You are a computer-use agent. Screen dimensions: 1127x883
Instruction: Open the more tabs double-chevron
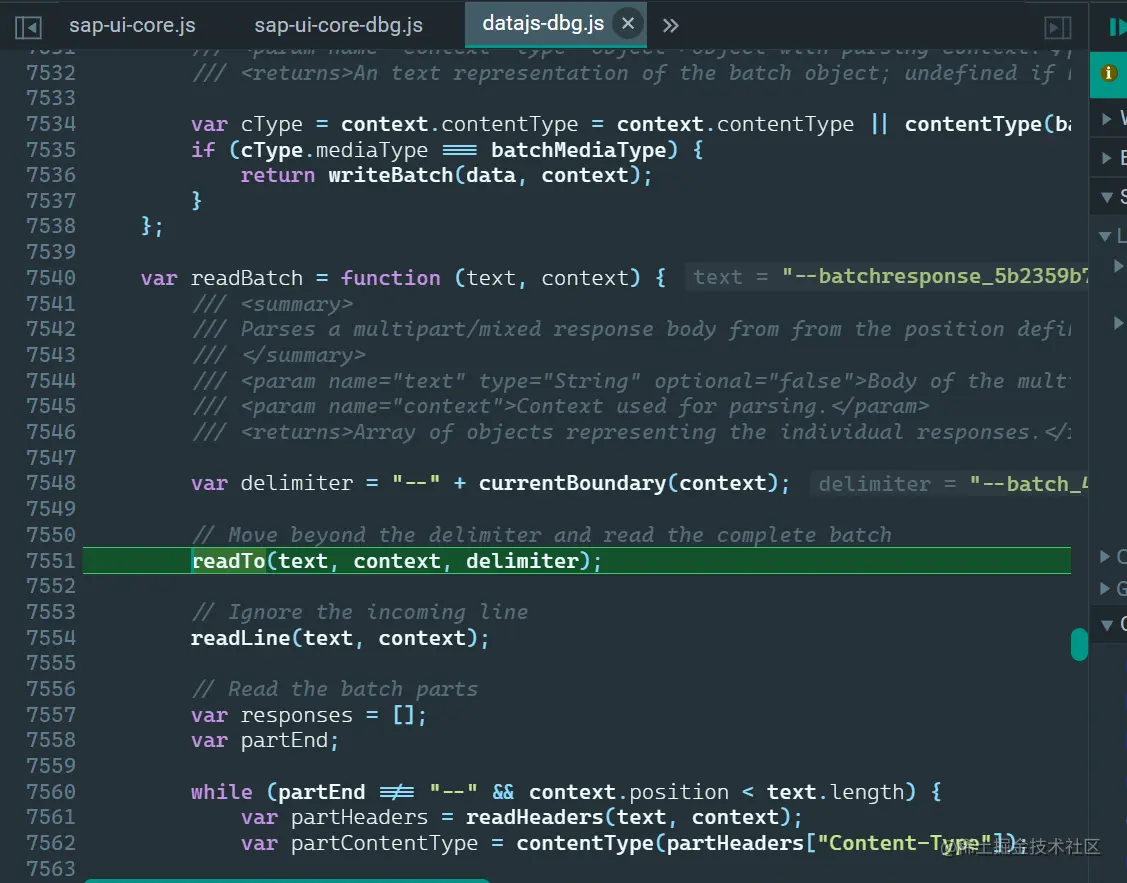pyautogui.click(x=670, y=26)
